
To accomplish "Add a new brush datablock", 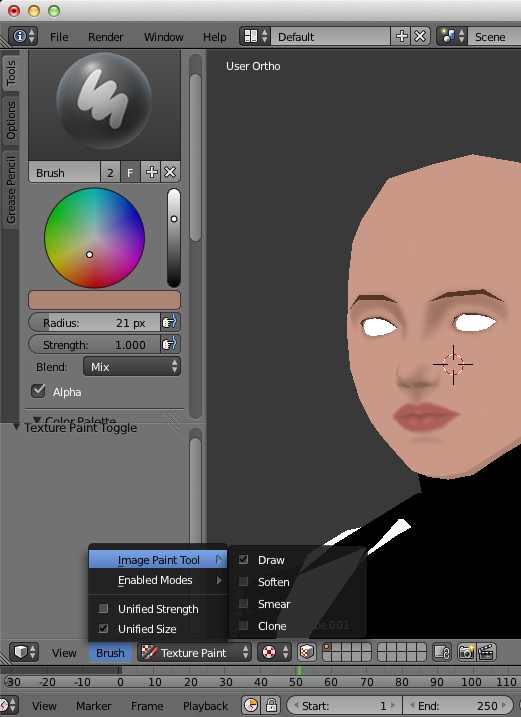I will (x=151, y=172).
